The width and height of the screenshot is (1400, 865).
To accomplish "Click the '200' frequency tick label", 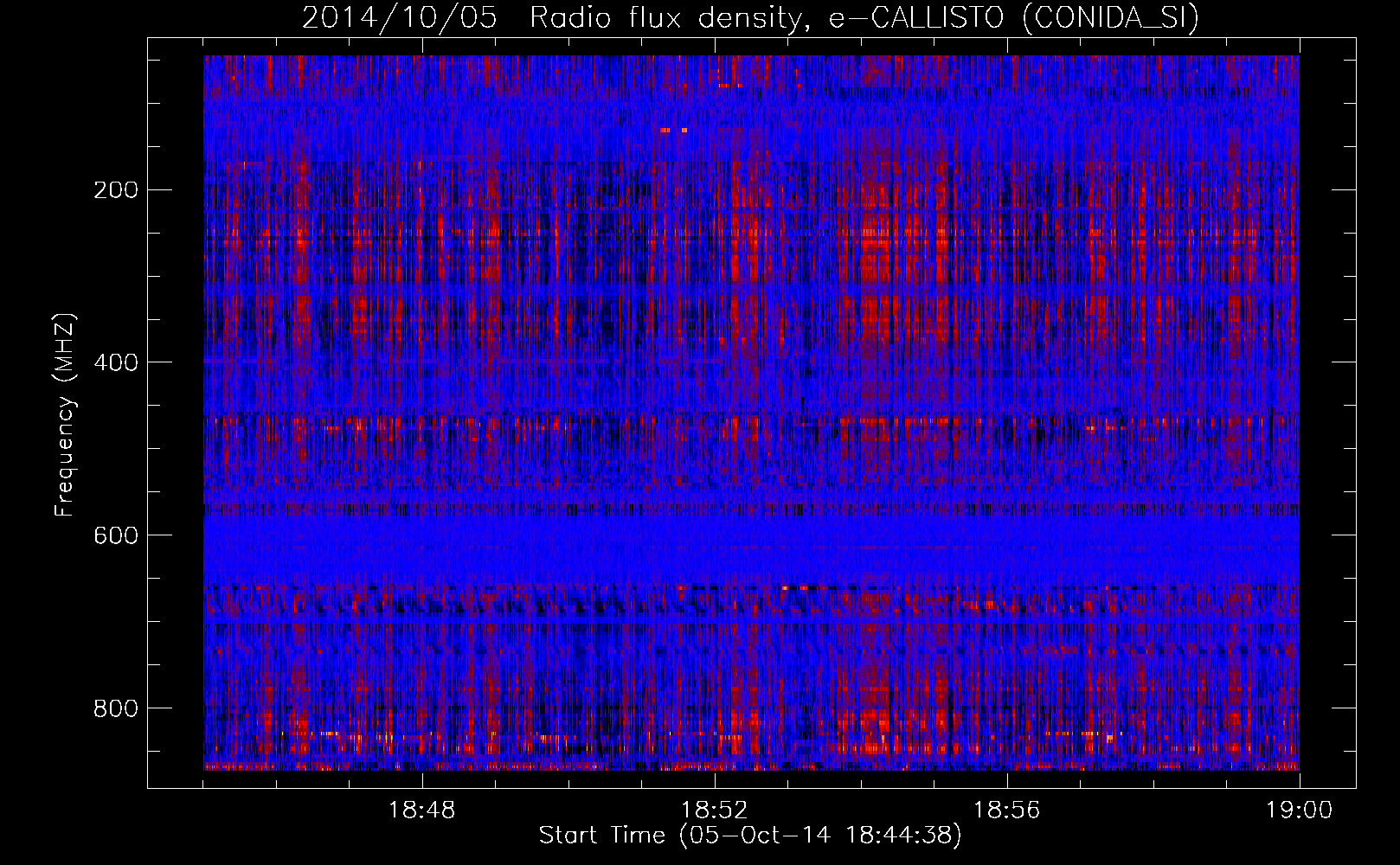I will pos(115,190).
